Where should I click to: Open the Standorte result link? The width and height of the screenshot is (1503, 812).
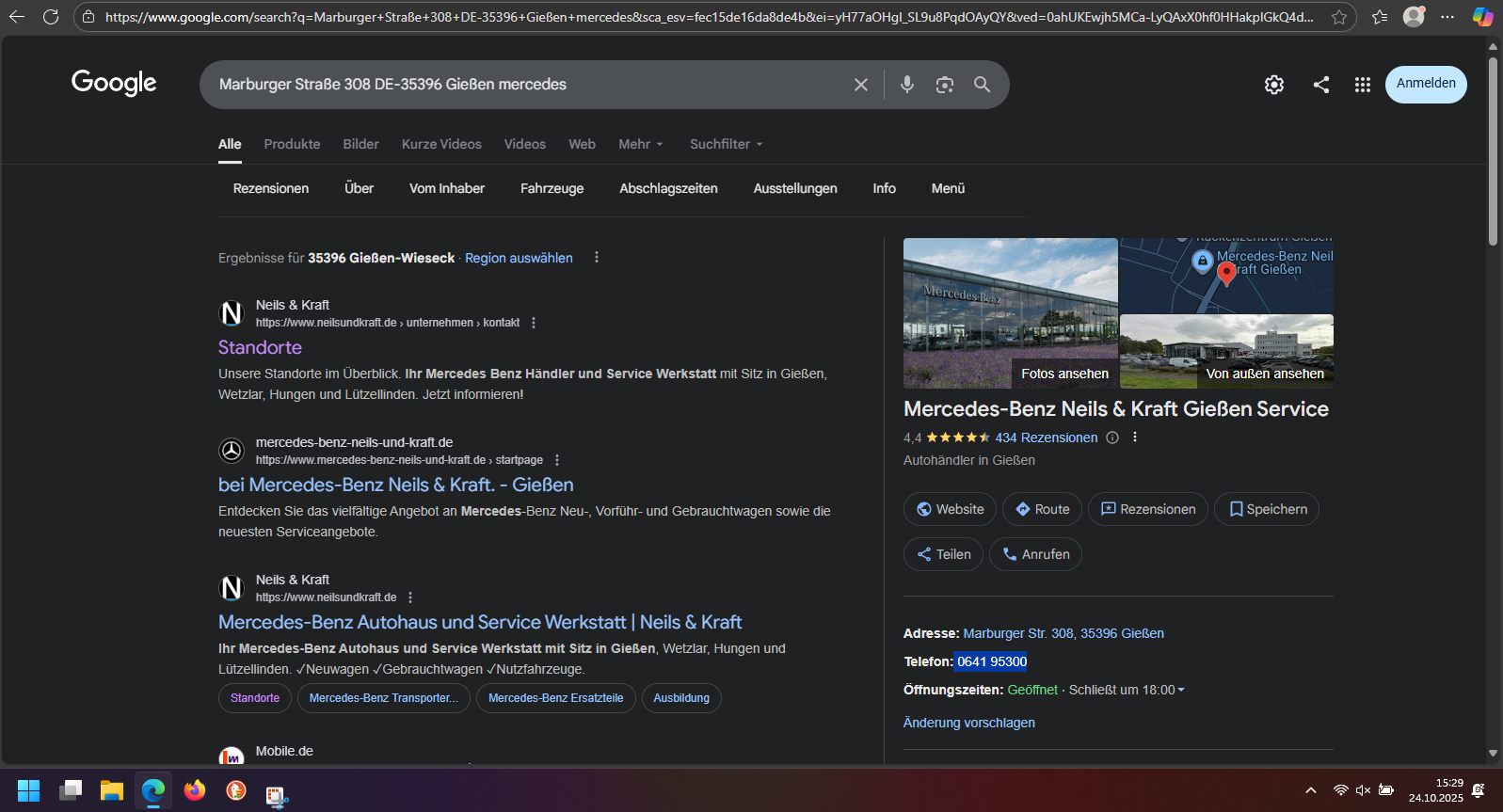[260, 347]
